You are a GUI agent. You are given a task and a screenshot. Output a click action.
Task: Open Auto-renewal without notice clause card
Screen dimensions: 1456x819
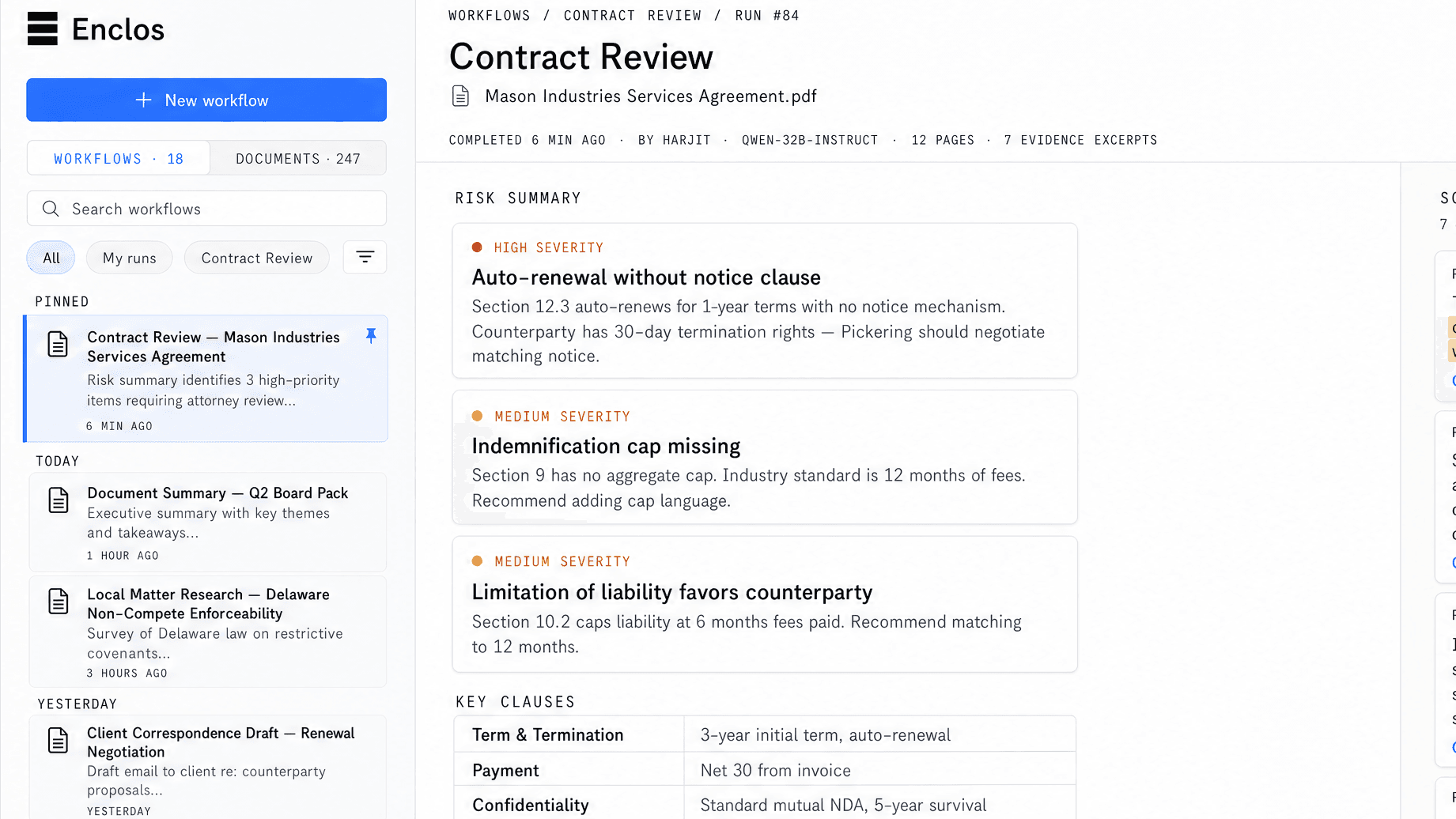click(765, 300)
